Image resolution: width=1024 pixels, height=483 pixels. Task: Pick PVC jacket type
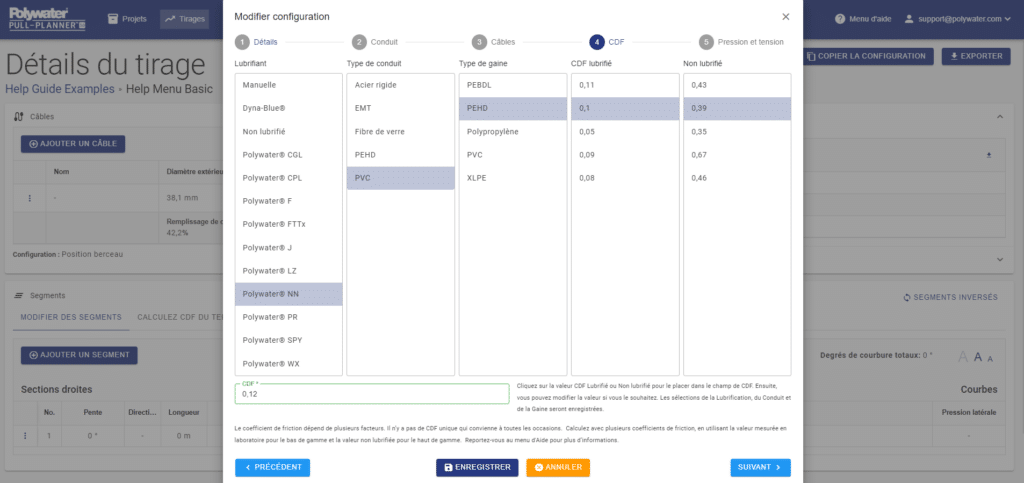pyautogui.click(x=513, y=155)
